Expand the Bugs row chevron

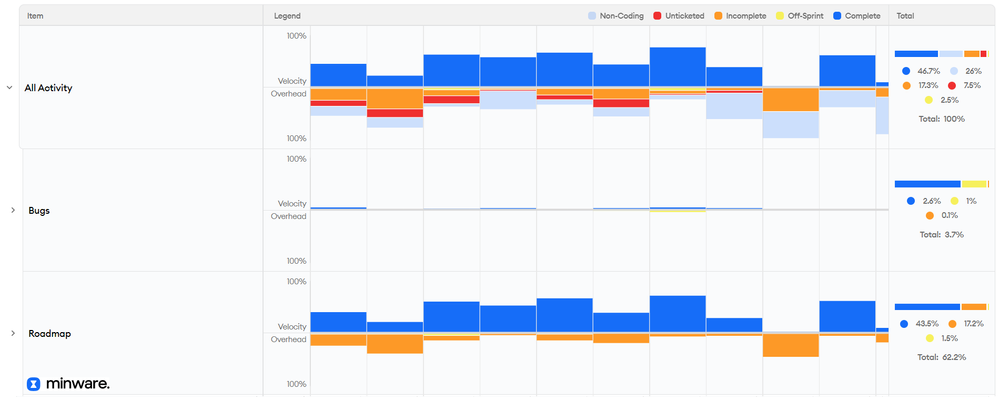coord(13,210)
